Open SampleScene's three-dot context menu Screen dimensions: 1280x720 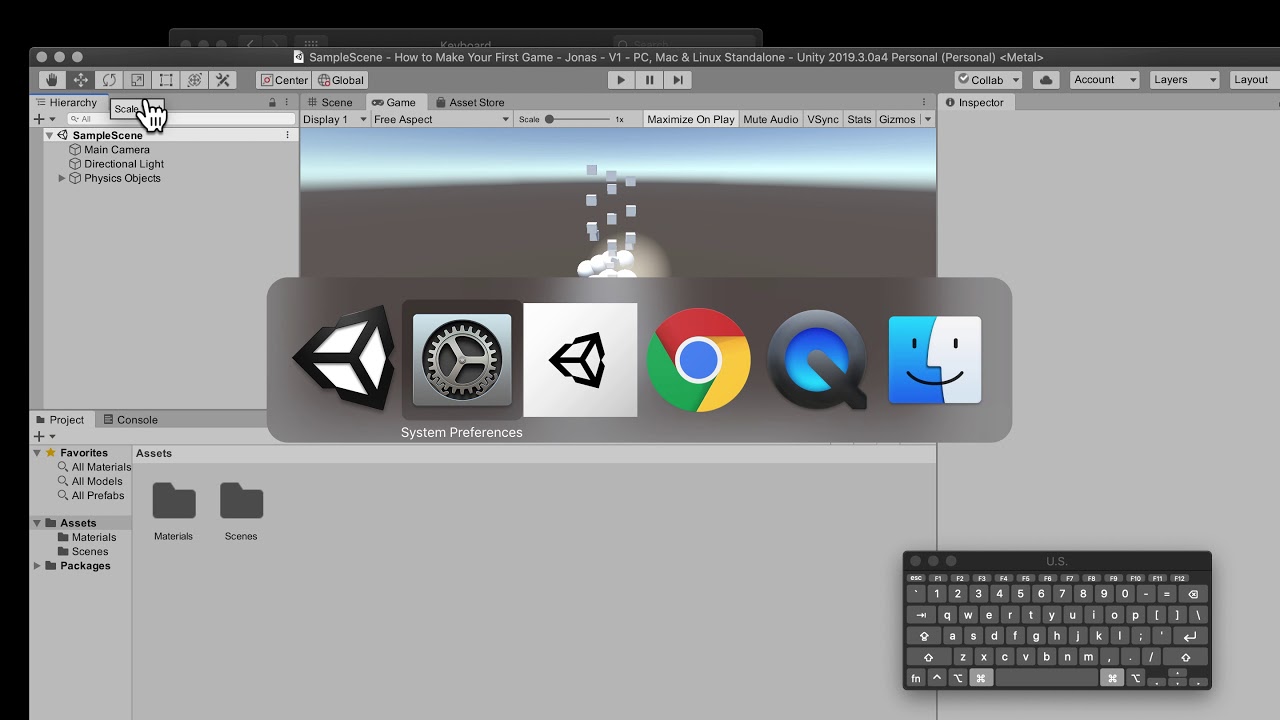(288, 135)
